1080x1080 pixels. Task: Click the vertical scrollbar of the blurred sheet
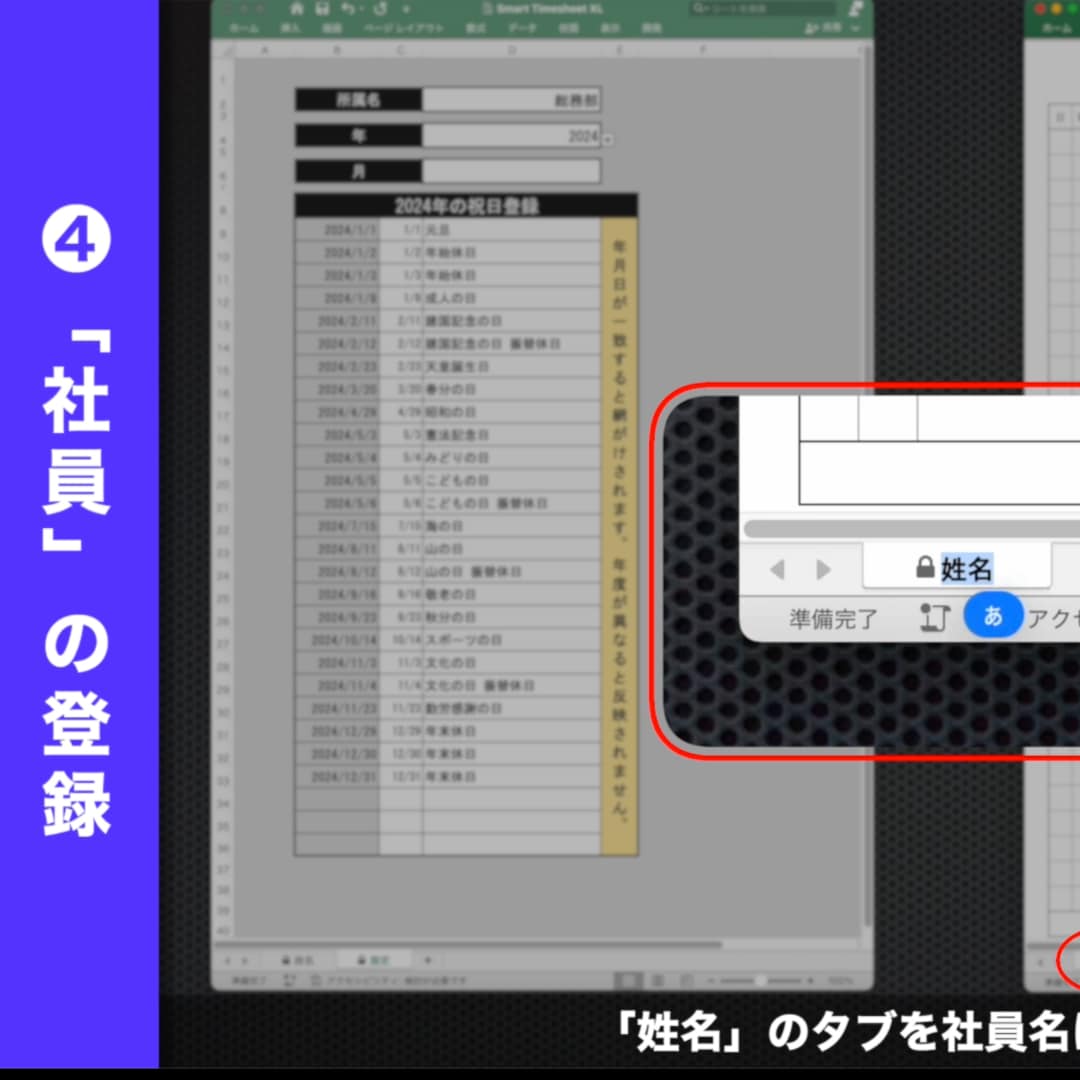coord(866,488)
